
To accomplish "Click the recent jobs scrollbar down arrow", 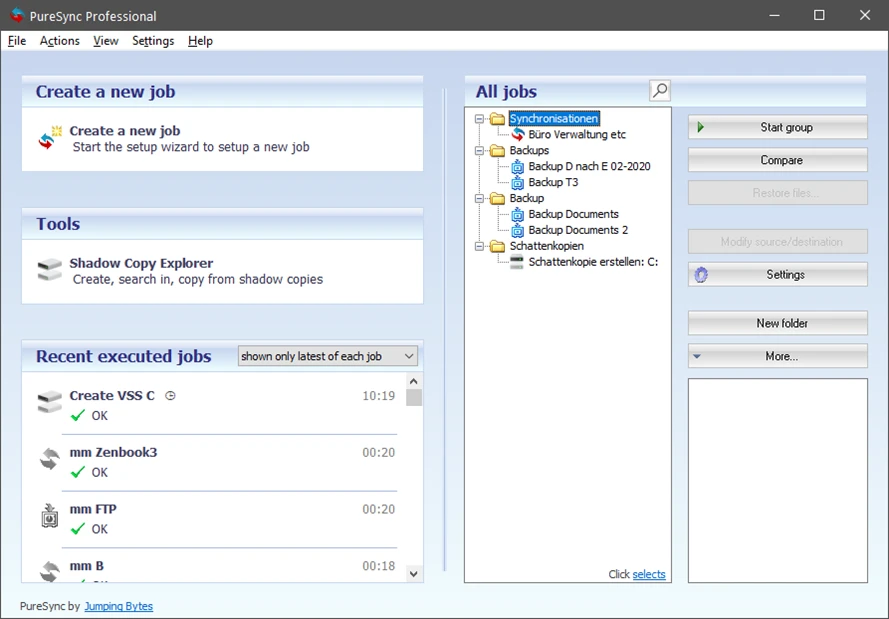I will tap(413, 574).
